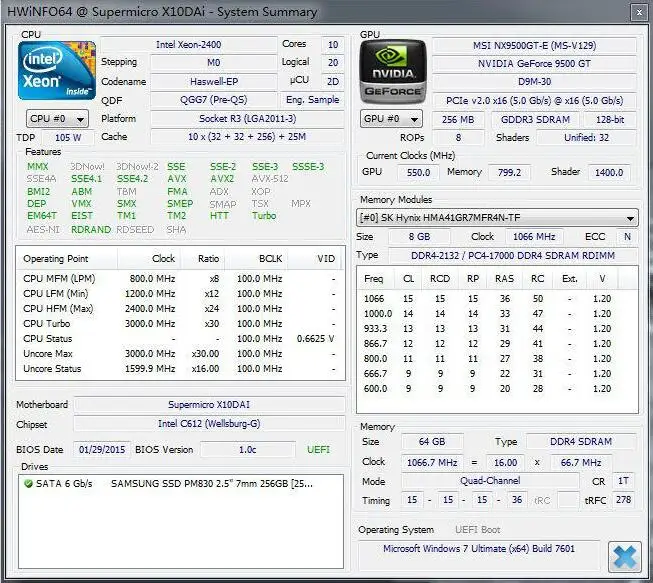Select the CPU Turbo row
This screenshot has width=653, height=583.
pos(179,324)
